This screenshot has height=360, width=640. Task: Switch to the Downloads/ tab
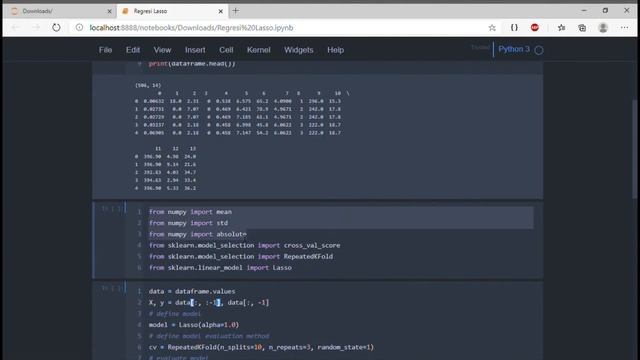click(60, 11)
